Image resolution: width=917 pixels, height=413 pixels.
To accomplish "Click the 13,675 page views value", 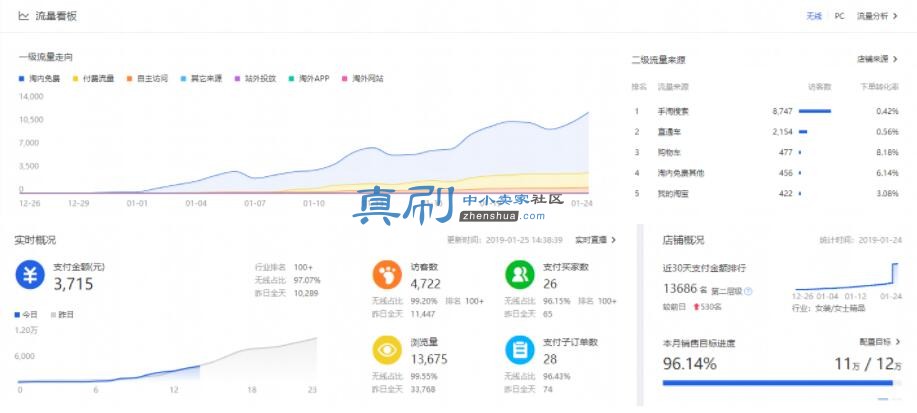I will (429, 359).
